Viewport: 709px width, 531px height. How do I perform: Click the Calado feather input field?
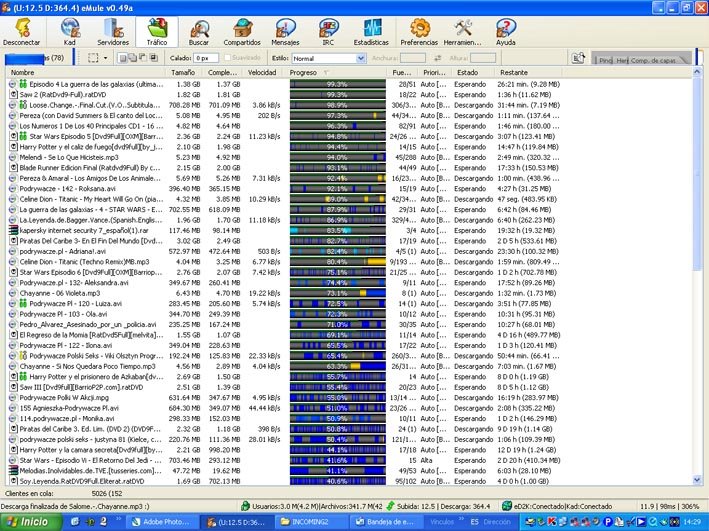tap(206, 58)
